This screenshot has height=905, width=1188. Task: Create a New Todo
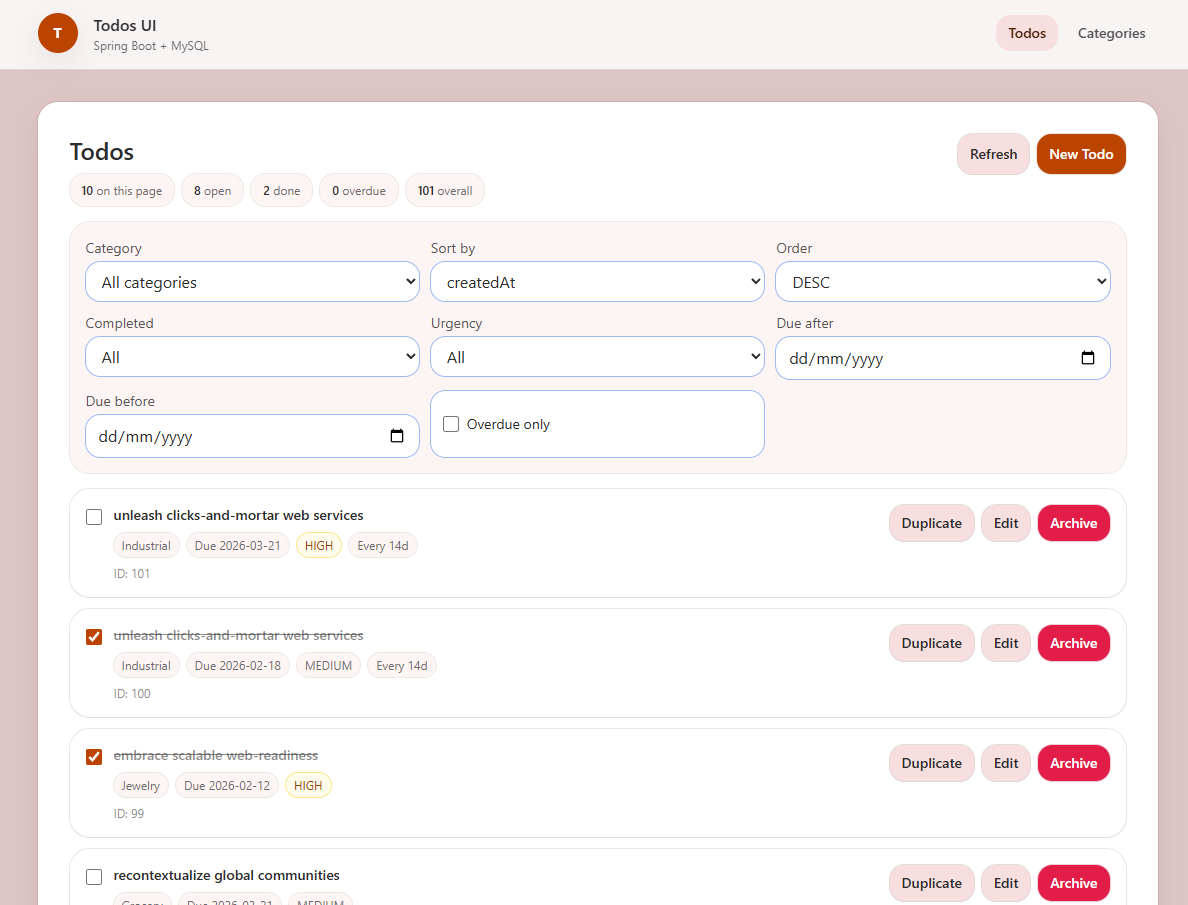tap(1081, 154)
